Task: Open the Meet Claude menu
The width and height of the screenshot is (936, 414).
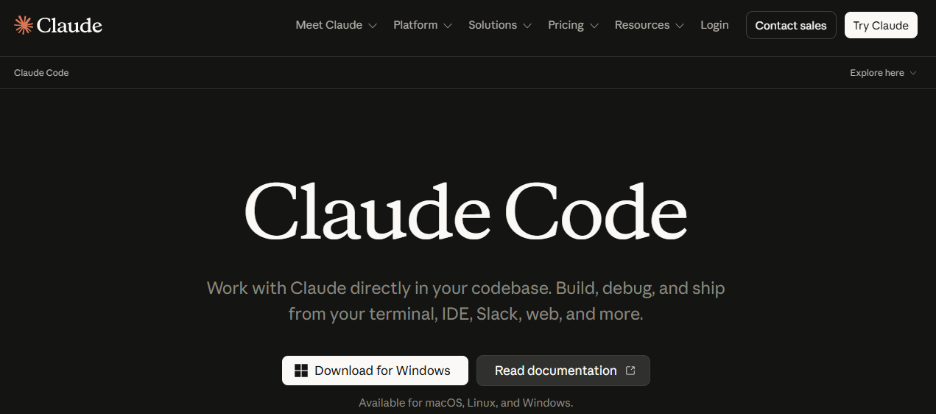Action: pos(336,25)
